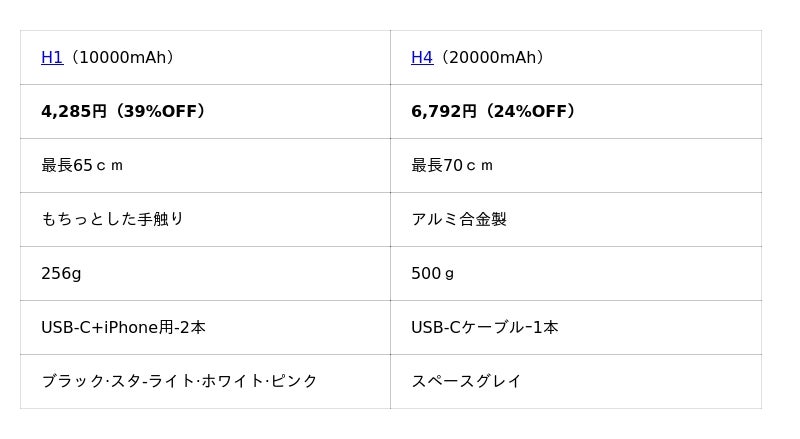
Task: Click the 10000mAh capacity text
Action: click(x=121, y=58)
